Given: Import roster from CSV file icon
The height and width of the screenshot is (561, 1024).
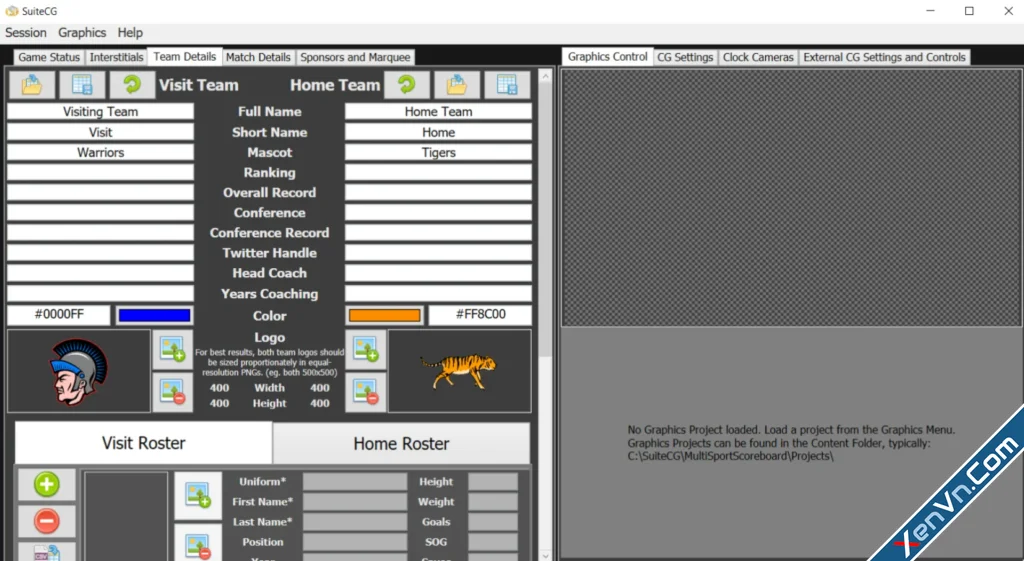Looking at the screenshot, I should point(46,552).
